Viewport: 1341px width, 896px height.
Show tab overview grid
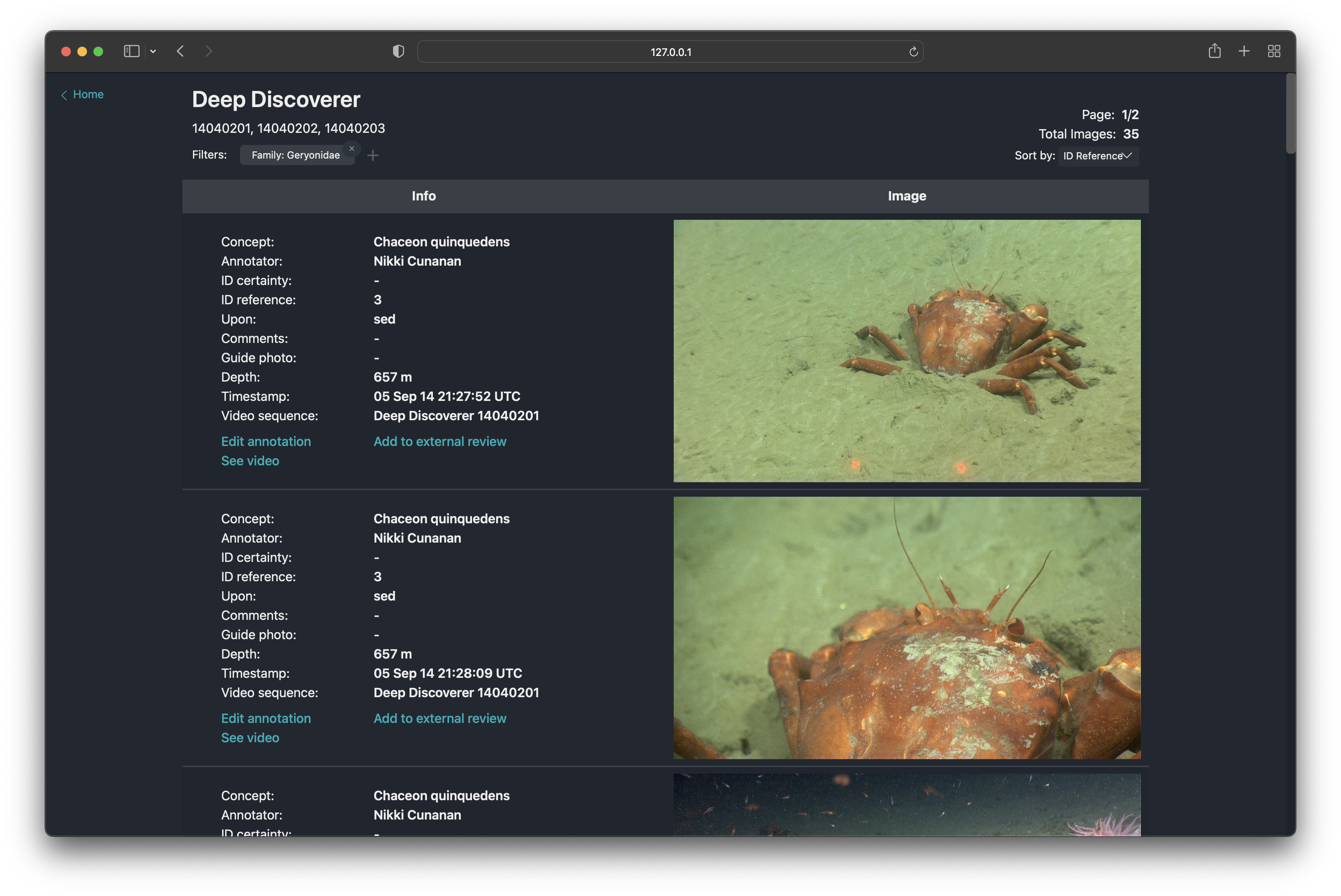pos(1274,52)
